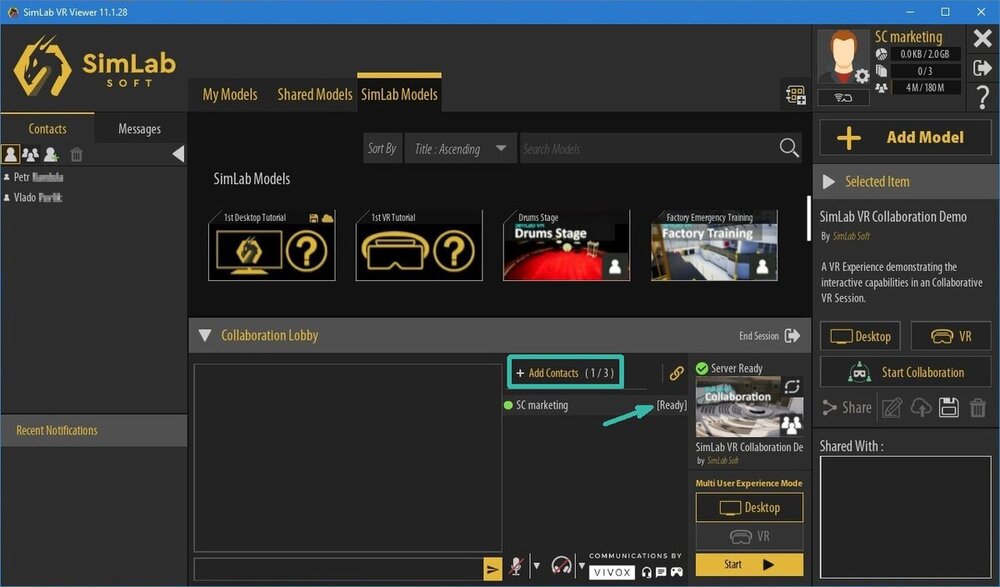Screen dimensions: 1000x587
Task: Mute headset audio output
Action: [x=560, y=567]
